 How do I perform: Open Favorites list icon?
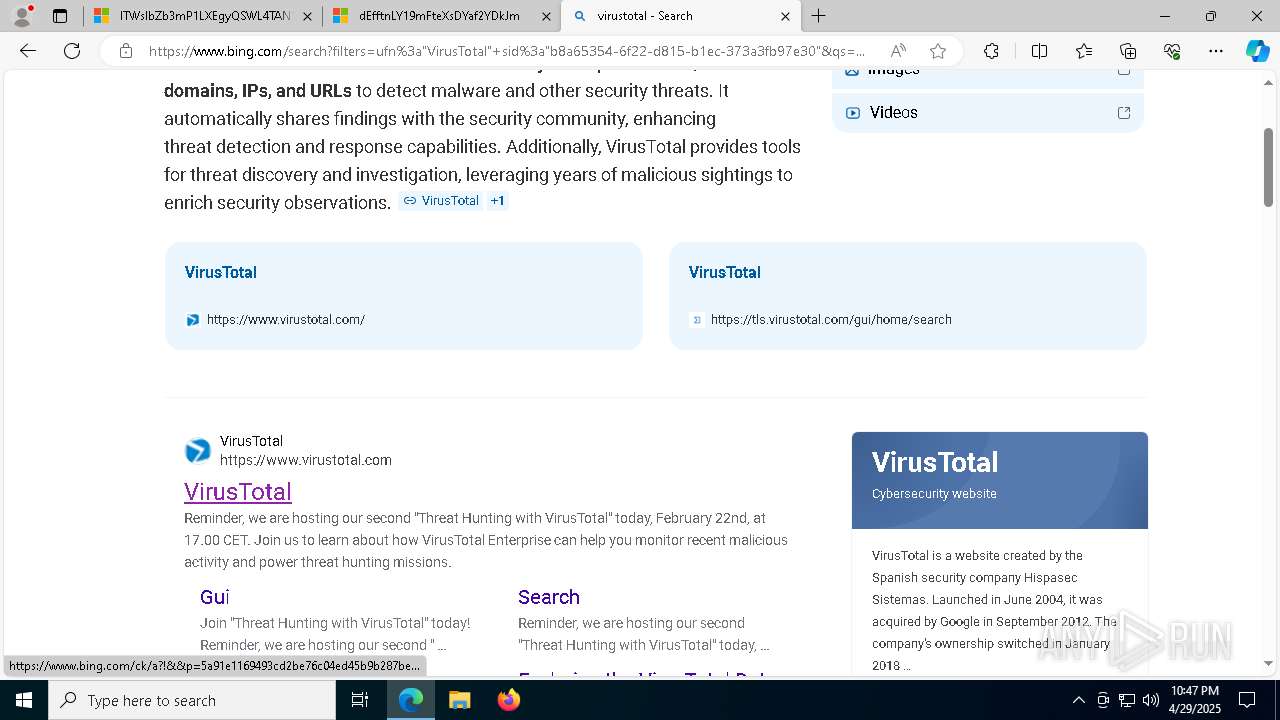click(x=1084, y=51)
